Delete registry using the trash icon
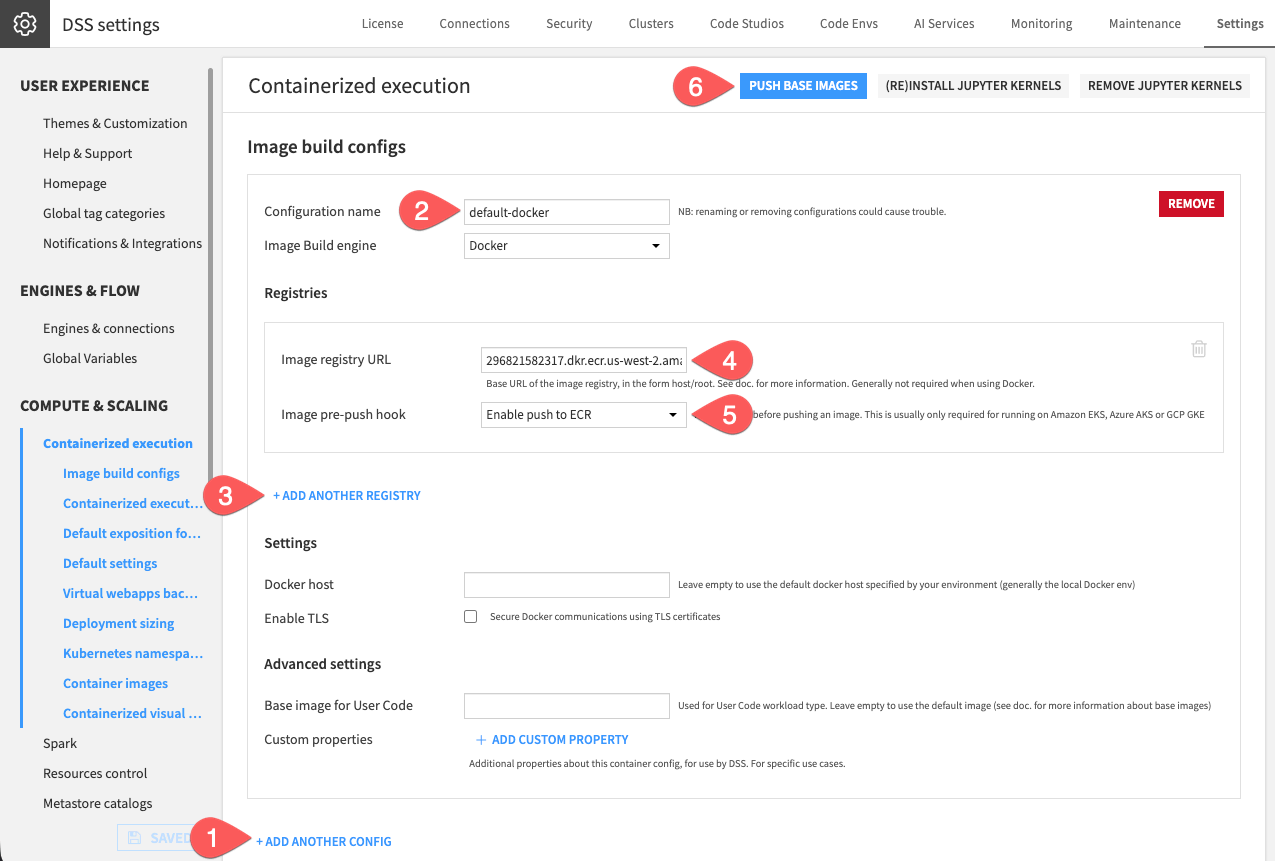The height and width of the screenshot is (861, 1275). [1199, 349]
